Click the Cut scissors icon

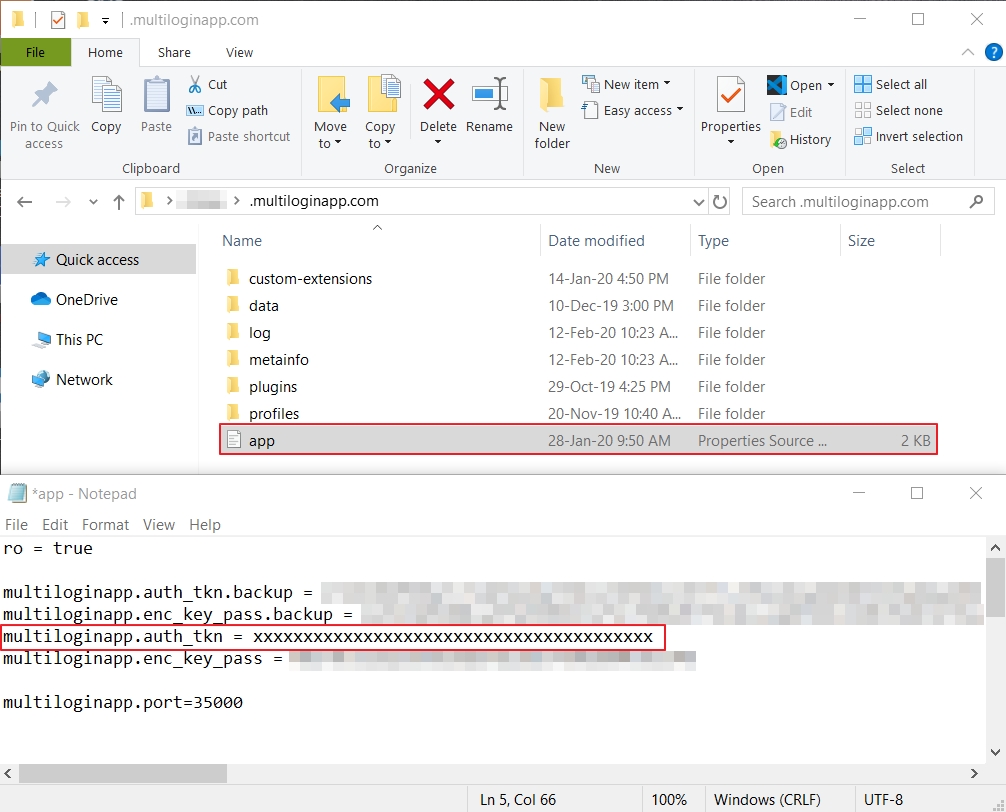point(195,84)
